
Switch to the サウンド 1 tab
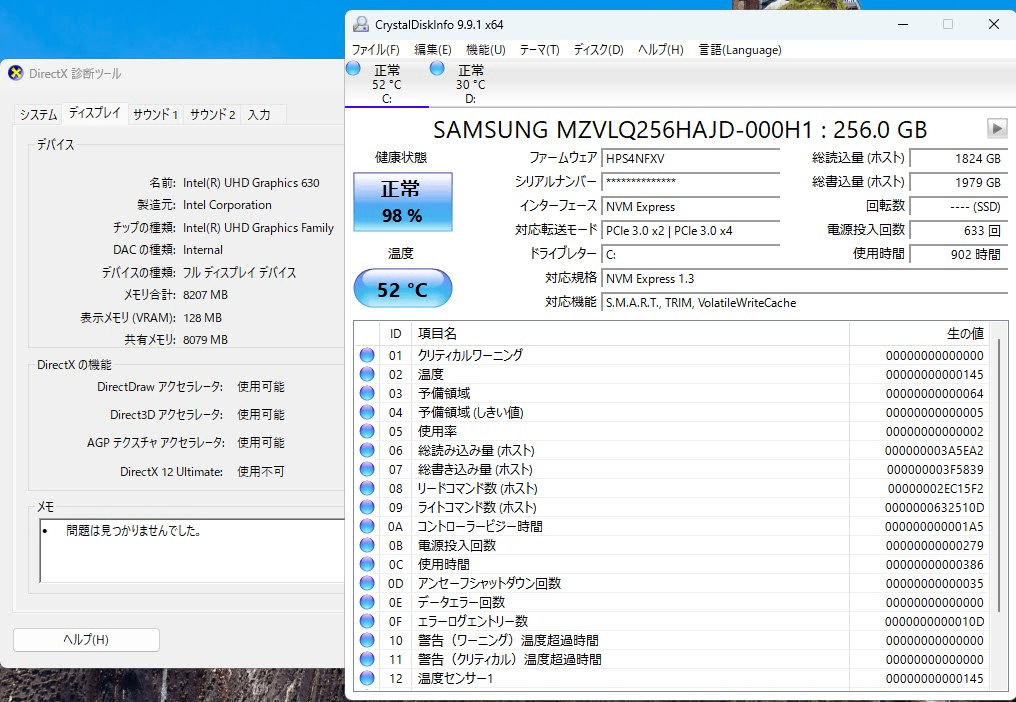156,115
